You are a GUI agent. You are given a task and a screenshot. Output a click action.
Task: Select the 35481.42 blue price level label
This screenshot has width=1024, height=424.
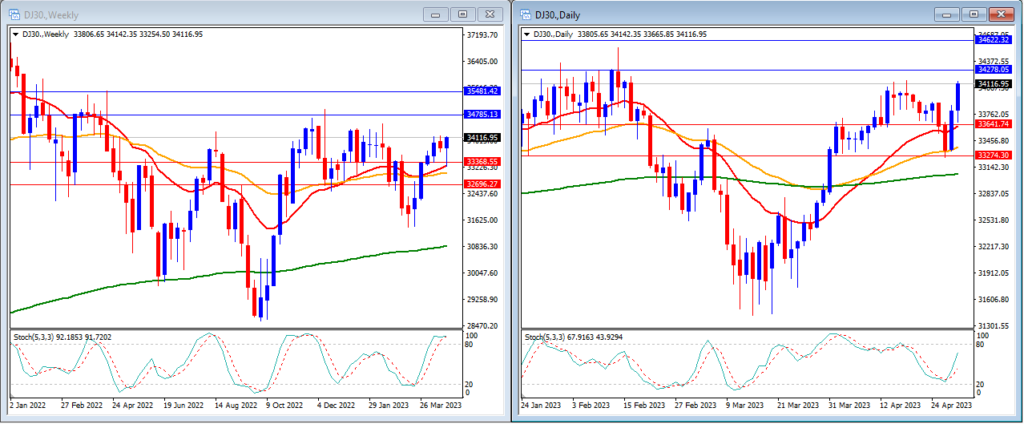[x=482, y=91]
